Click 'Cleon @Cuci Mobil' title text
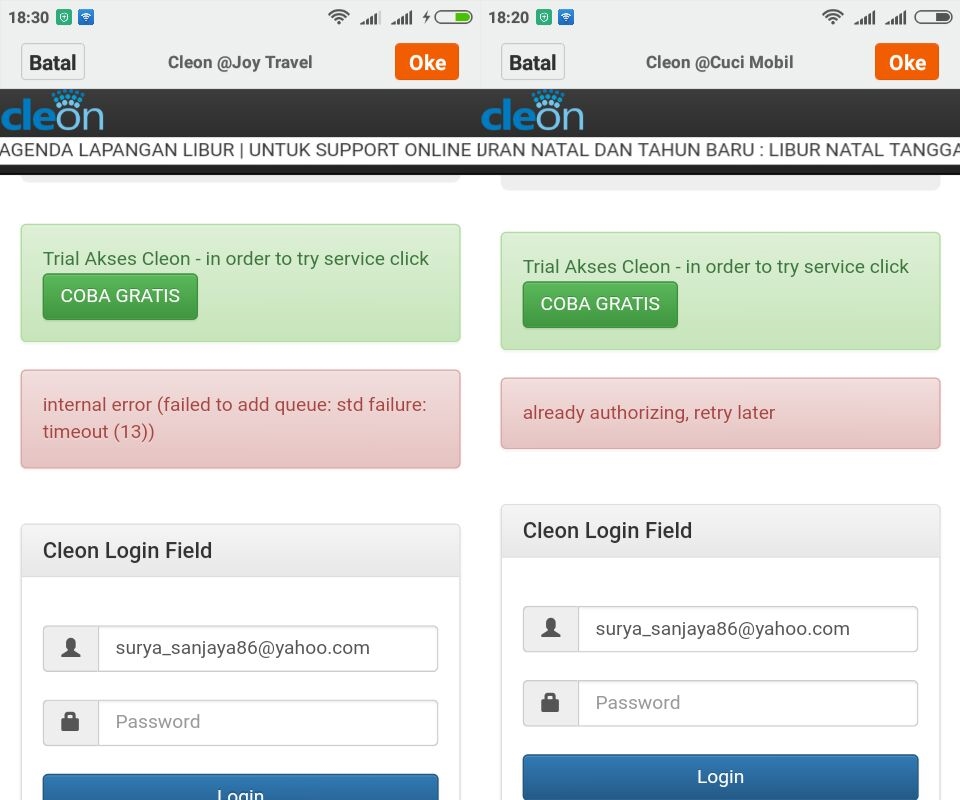Image resolution: width=960 pixels, height=800 pixels. 719,62
